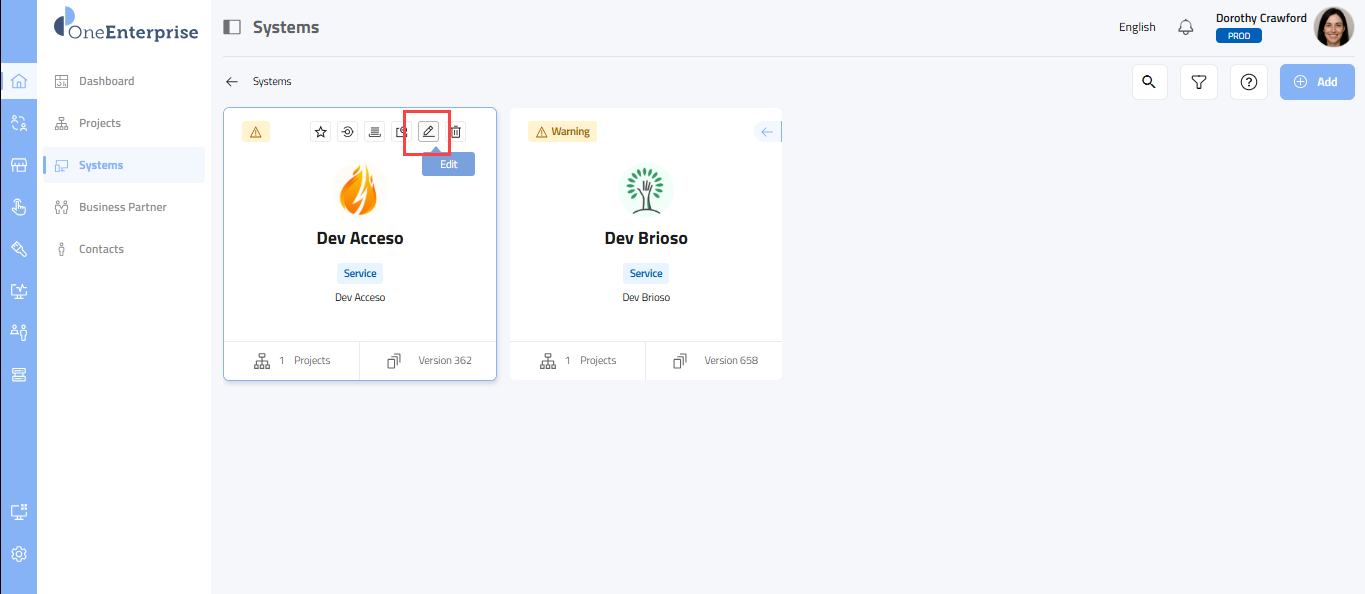Delete Dev Acceso using the trash icon
The width and height of the screenshot is (1365, 594).
pos(455,132)
